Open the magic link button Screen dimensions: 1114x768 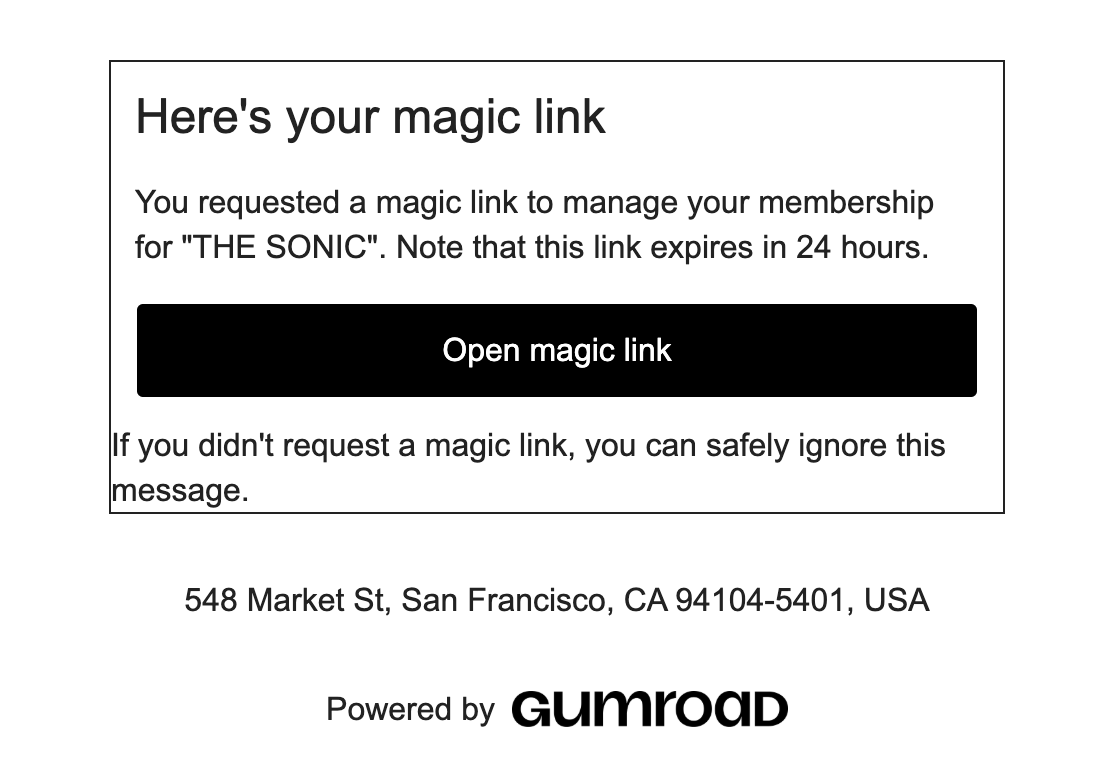click(x=556, y=350)
